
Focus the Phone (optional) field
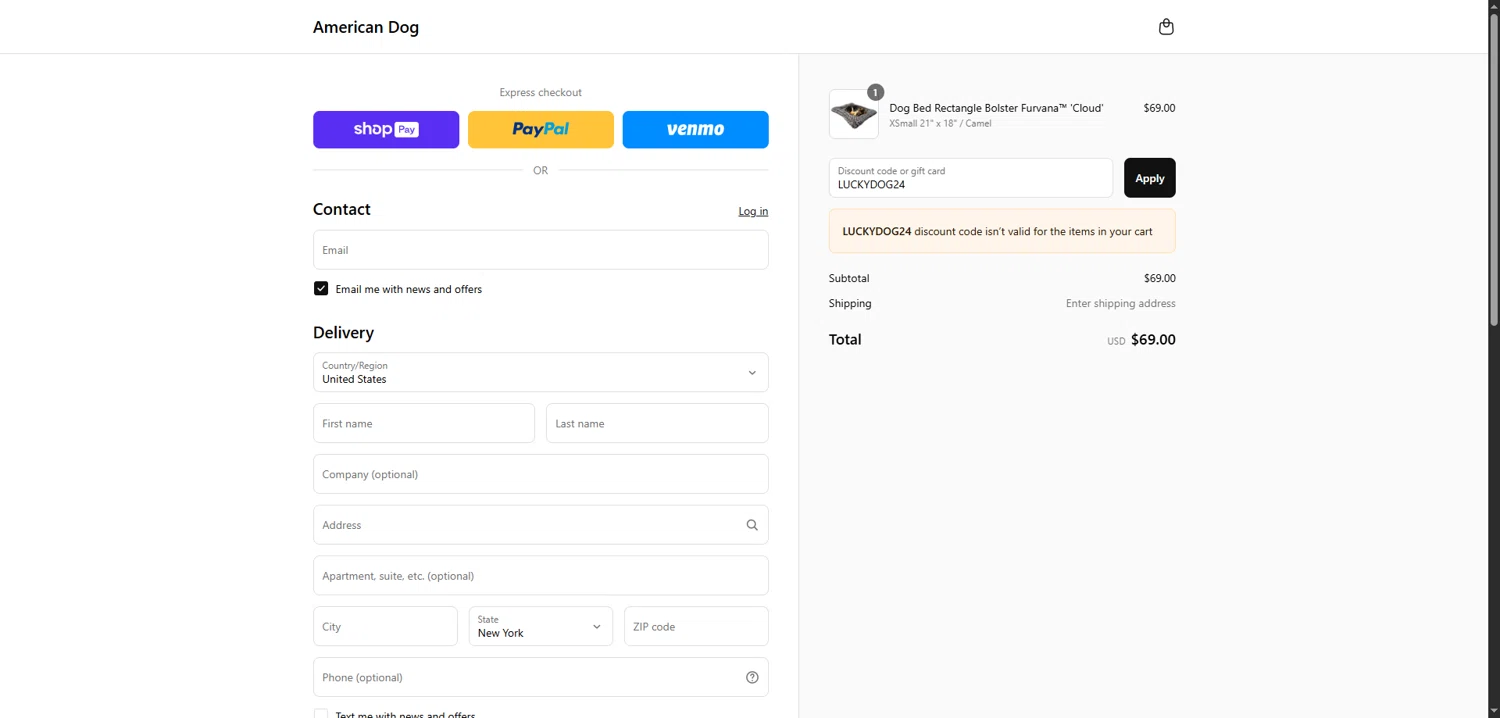(541, 677)
